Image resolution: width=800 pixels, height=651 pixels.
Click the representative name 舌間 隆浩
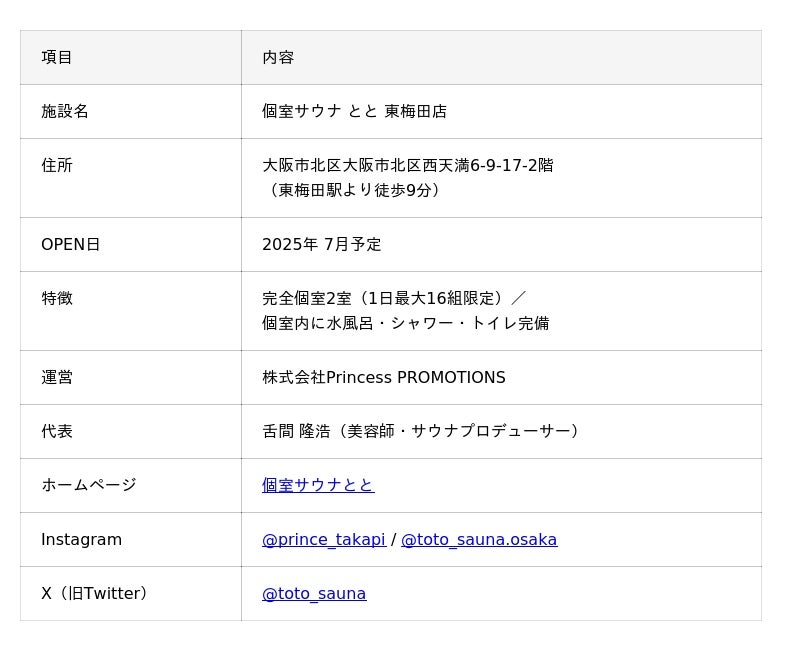(296, 431)
